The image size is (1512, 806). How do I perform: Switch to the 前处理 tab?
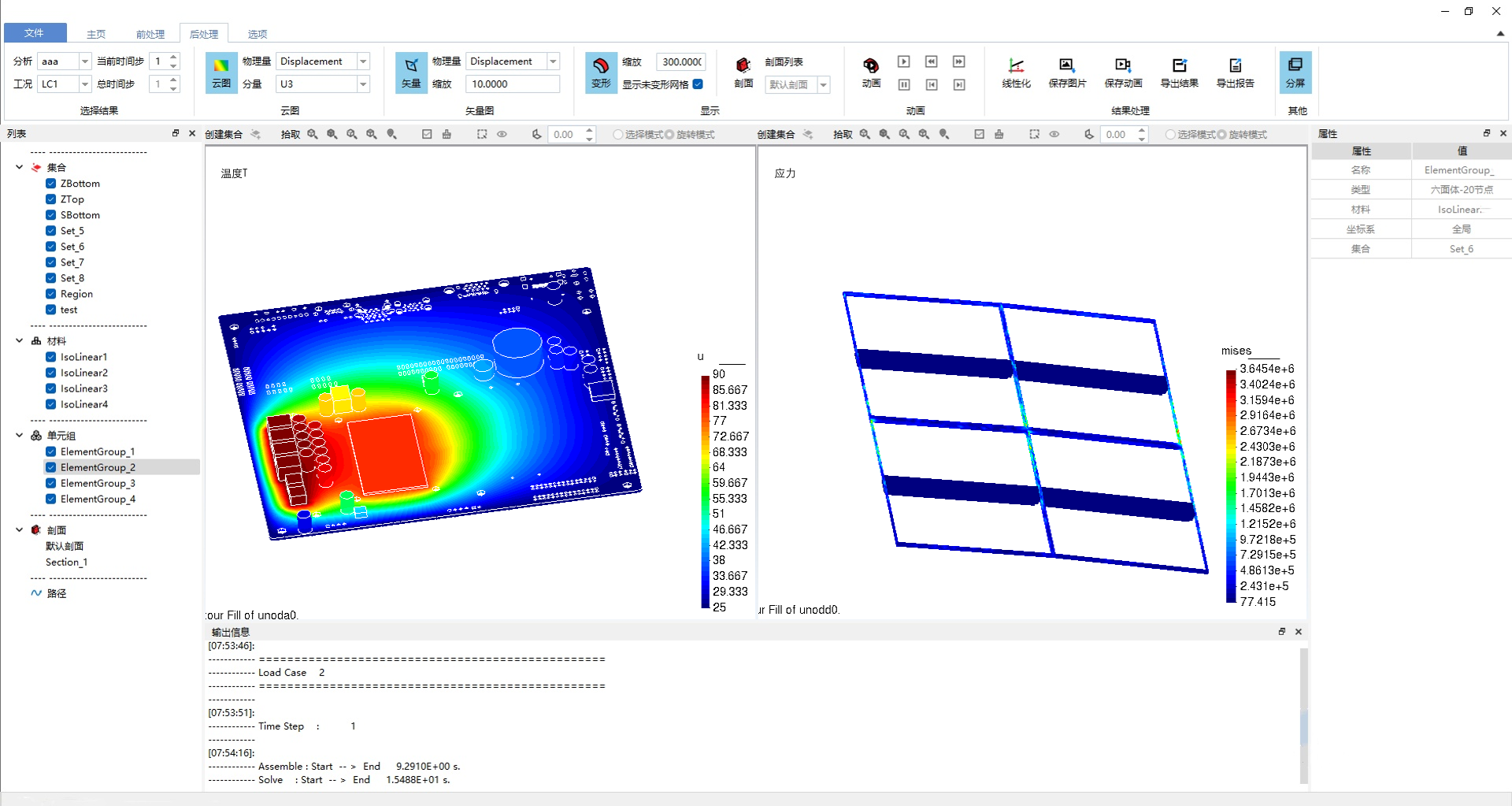[150, 34]
